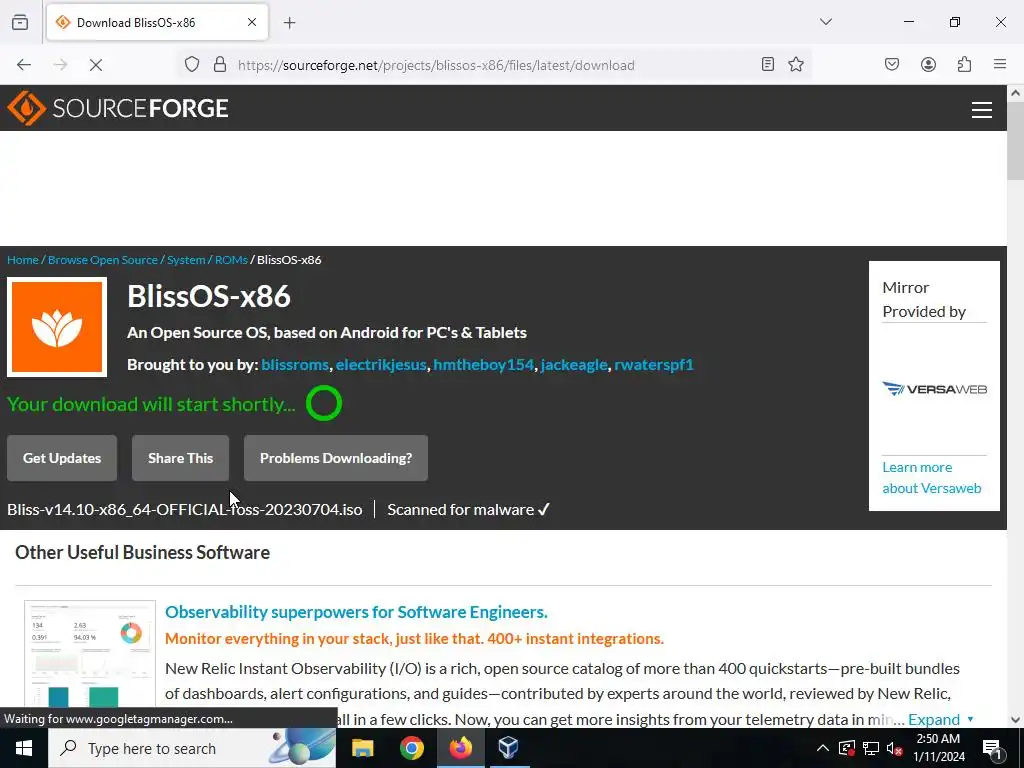The width and height of the screenshot is (1024, 768).
Task: Click the Share This button
Action: pos(180,458)
